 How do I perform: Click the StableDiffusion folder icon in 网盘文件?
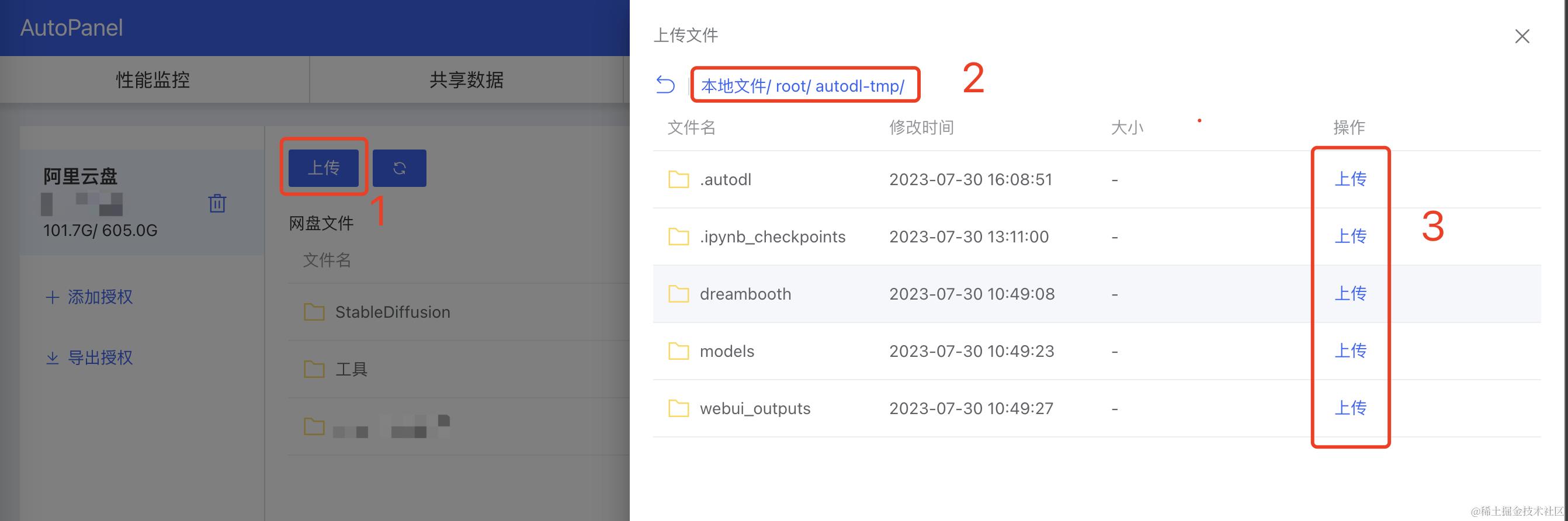(314, 312)
